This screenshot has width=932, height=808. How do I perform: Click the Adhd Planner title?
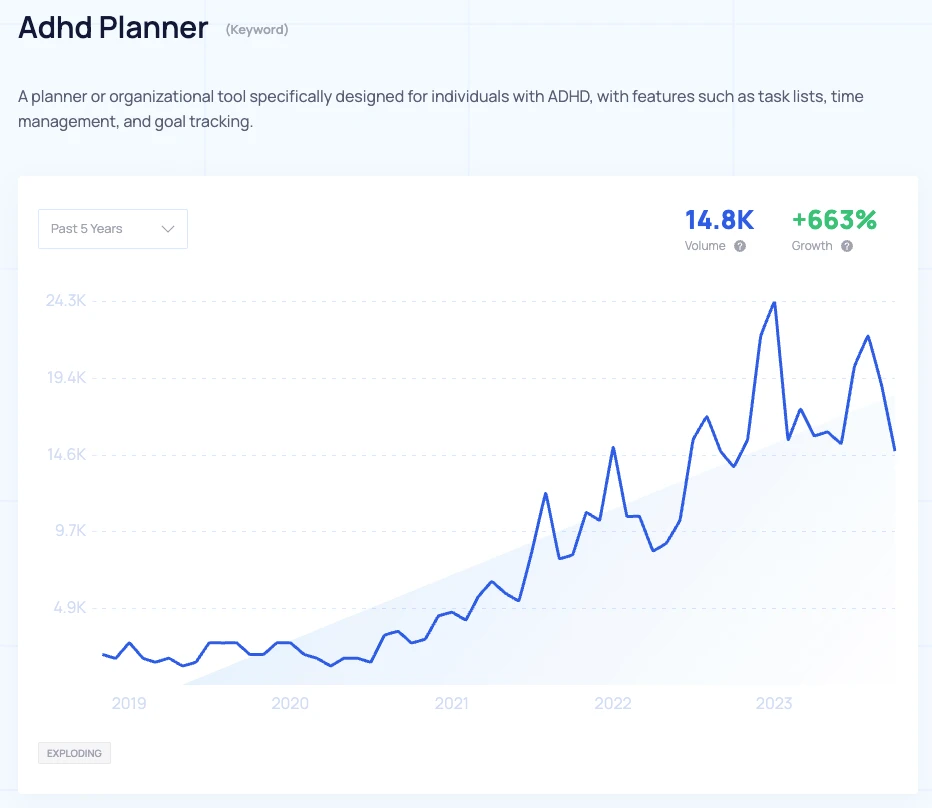(x=113, y=28)
